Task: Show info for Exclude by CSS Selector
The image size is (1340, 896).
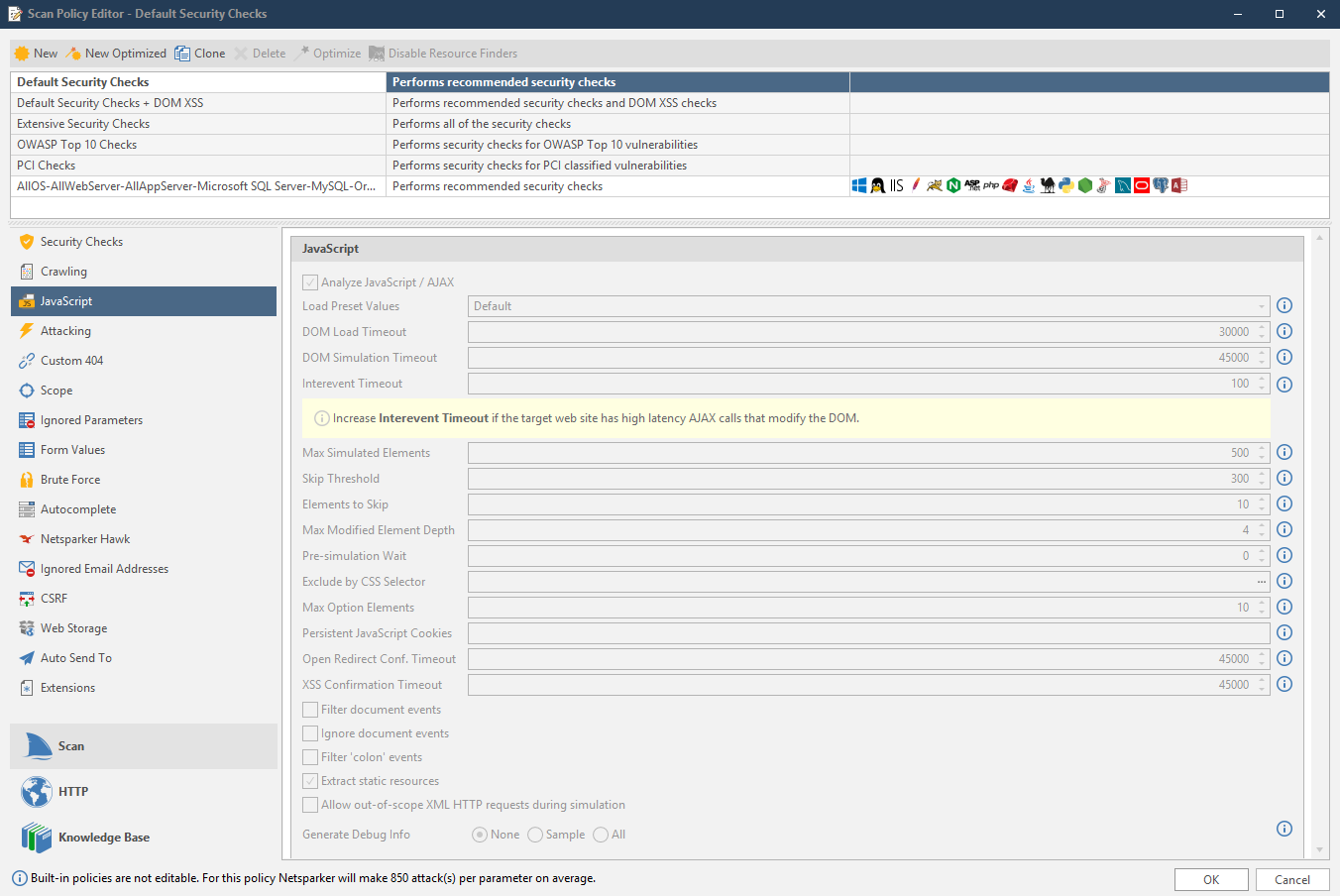Action: [x=1284, y=581]
